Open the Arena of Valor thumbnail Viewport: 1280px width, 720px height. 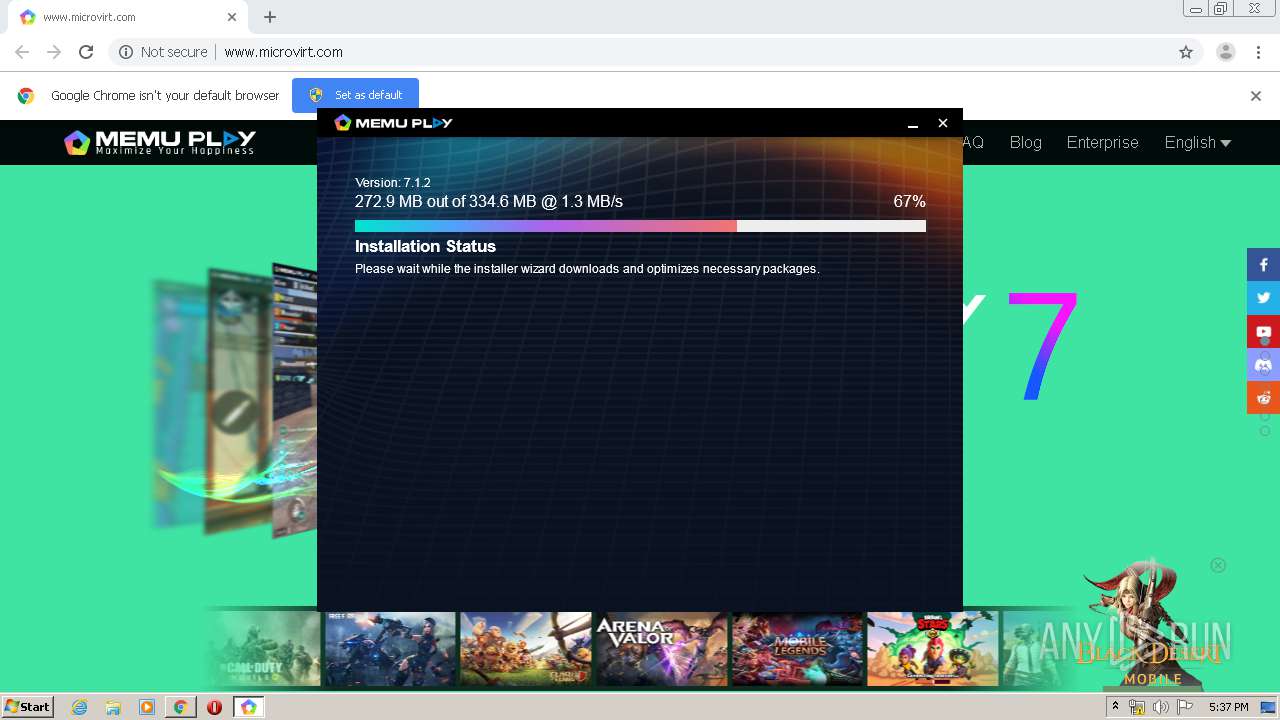tap(661, 648)
